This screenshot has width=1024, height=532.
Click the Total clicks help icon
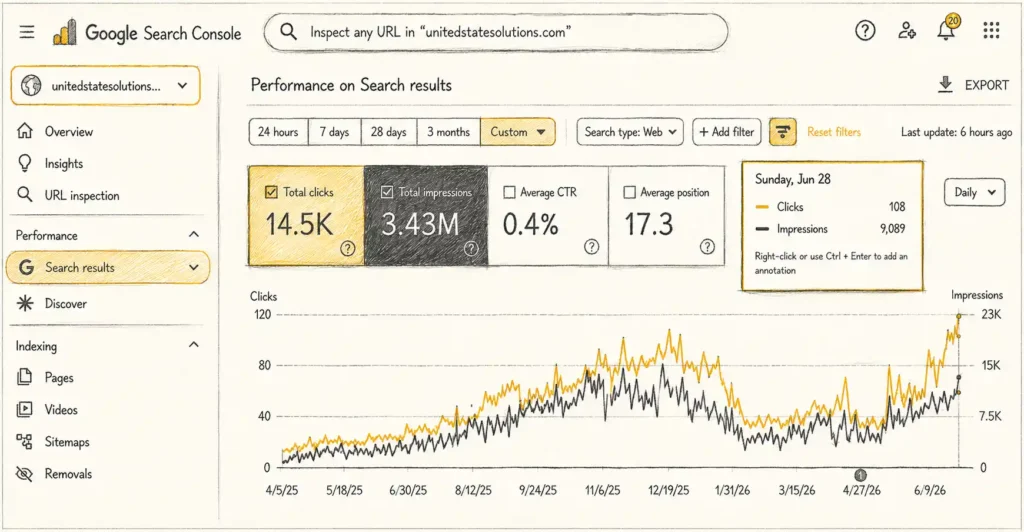pyautogui.click(x=347, y=248)
